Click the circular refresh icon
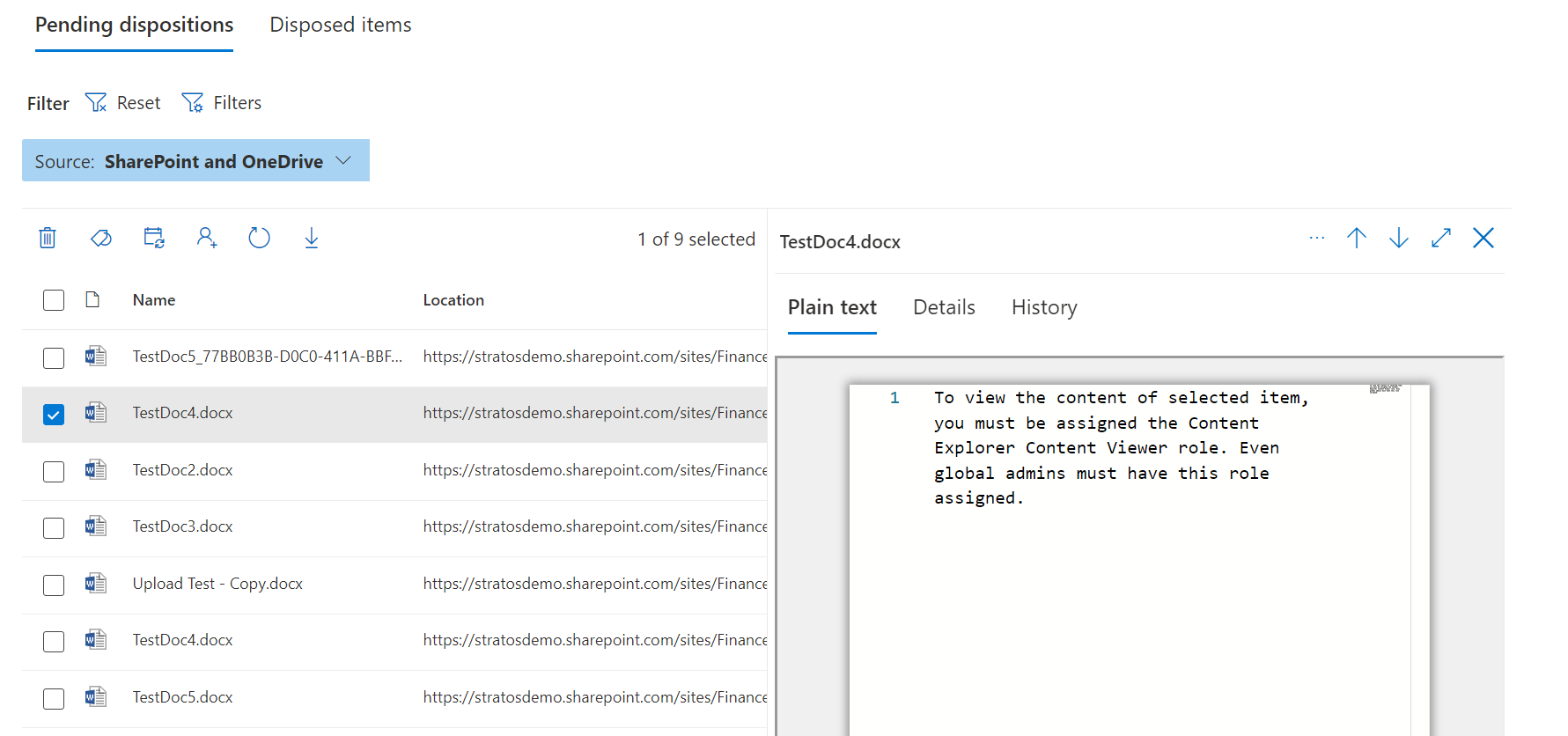Viewport: 1568px width, 736px height. [x=259, y=238]
